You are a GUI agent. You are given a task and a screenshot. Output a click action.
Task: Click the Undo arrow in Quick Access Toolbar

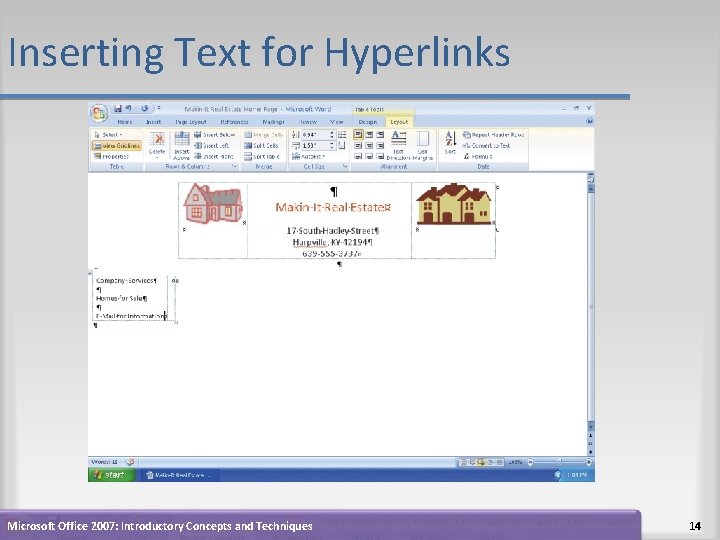tap(129, 108)
